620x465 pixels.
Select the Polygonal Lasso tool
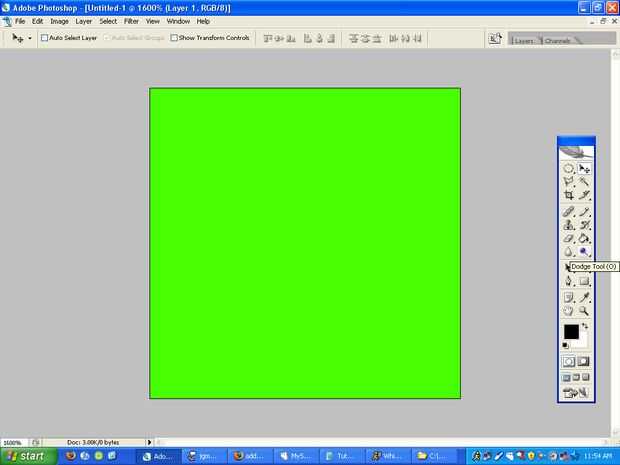pos(569,181)
